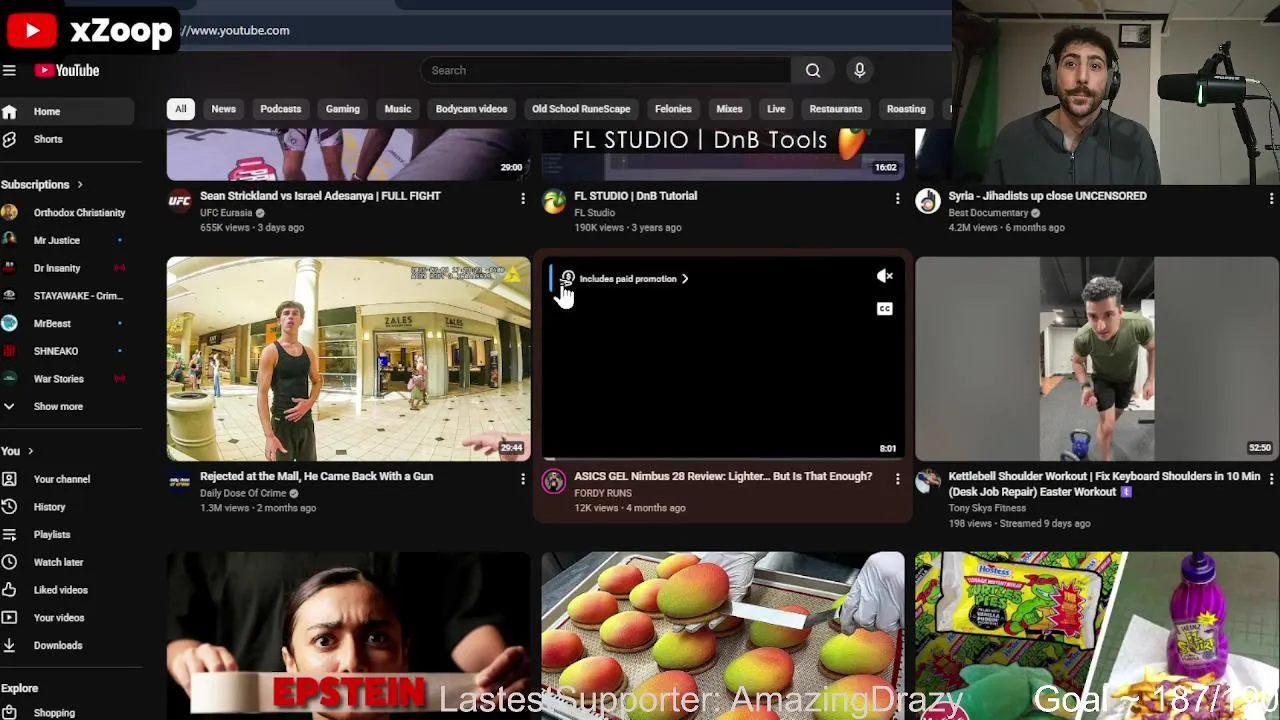Click the YouTube logo
The height and width of the screenshot is (720, 1280).
click(67, 70)
